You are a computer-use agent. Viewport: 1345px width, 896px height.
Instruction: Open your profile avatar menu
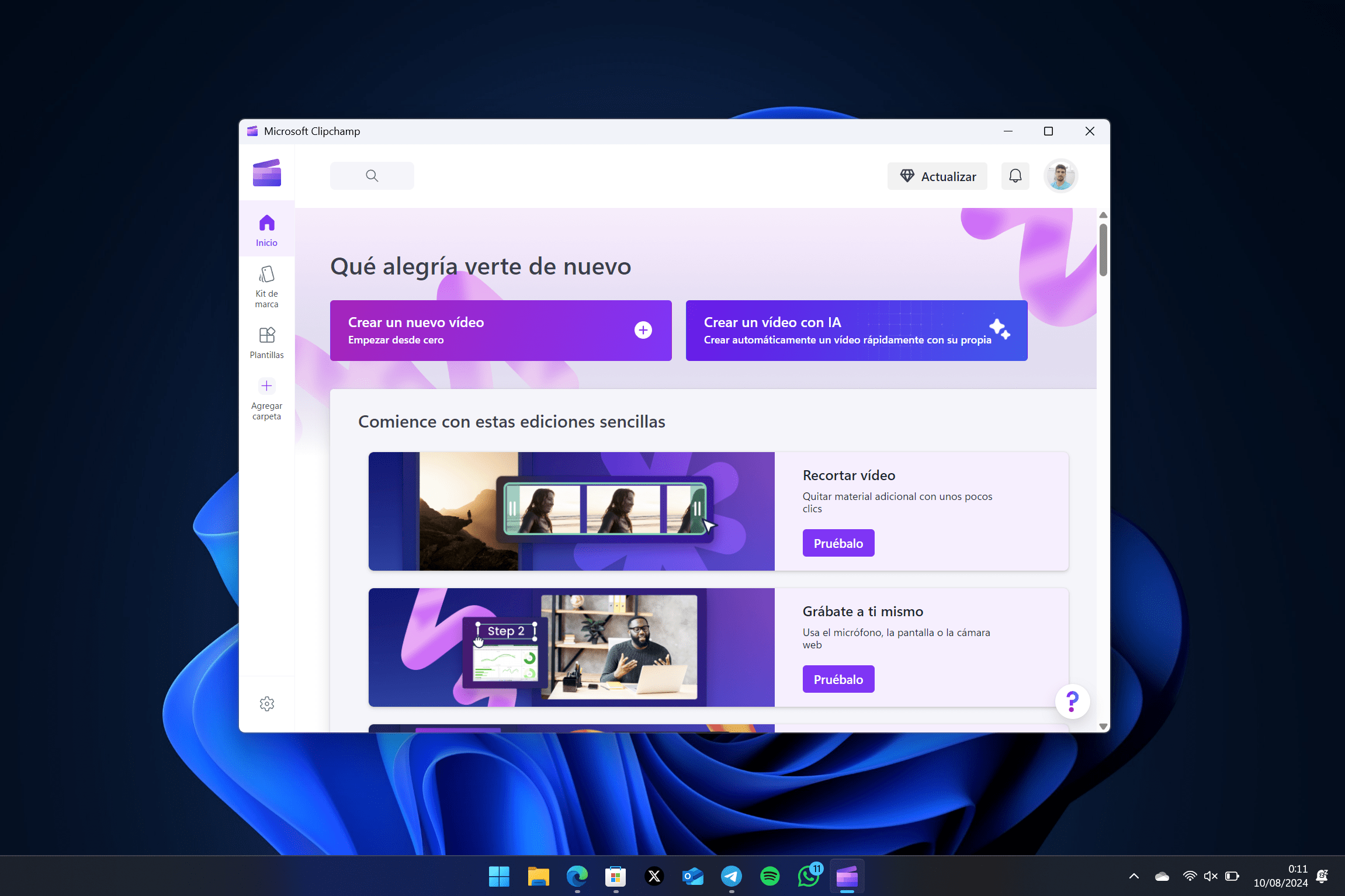[x=1060, y=176]
